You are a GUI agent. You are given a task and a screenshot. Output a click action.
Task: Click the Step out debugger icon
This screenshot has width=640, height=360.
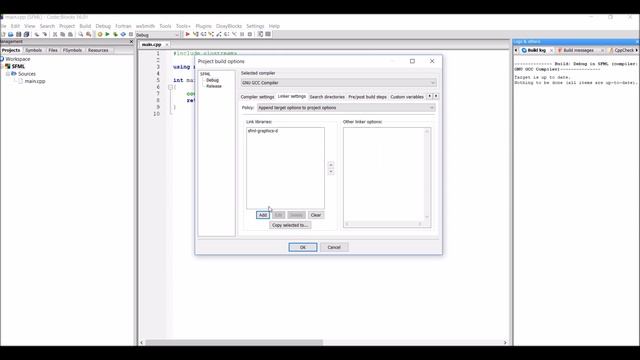click(x=219, y=35)
